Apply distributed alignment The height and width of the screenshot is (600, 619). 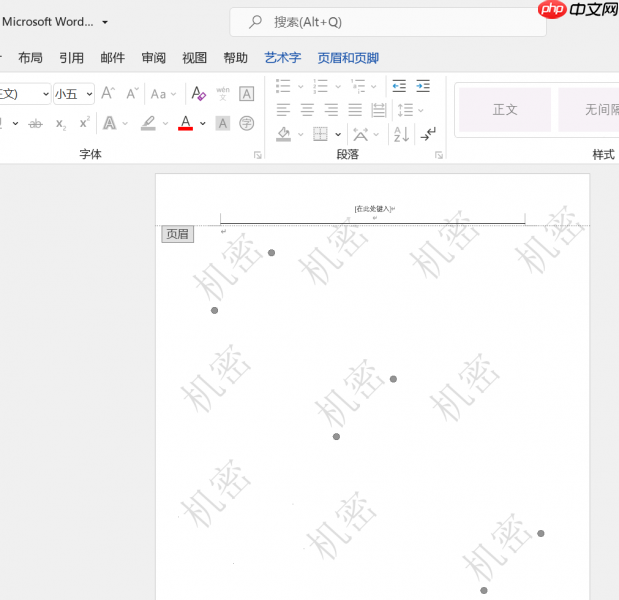click(x=379, y=110)
